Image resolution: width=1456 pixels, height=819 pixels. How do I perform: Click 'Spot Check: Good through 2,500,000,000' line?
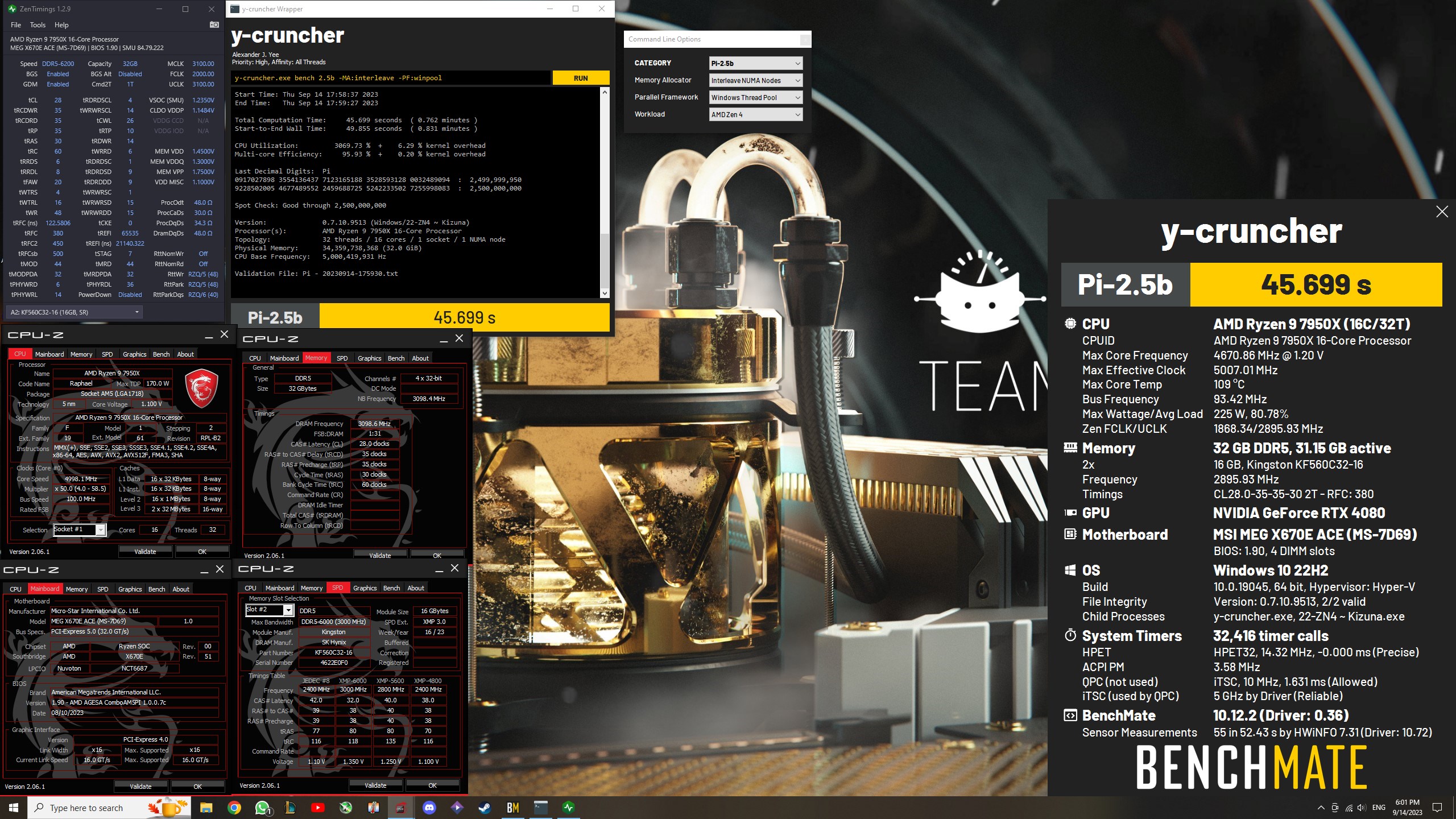pyautogui.click(x=310, y=205)
